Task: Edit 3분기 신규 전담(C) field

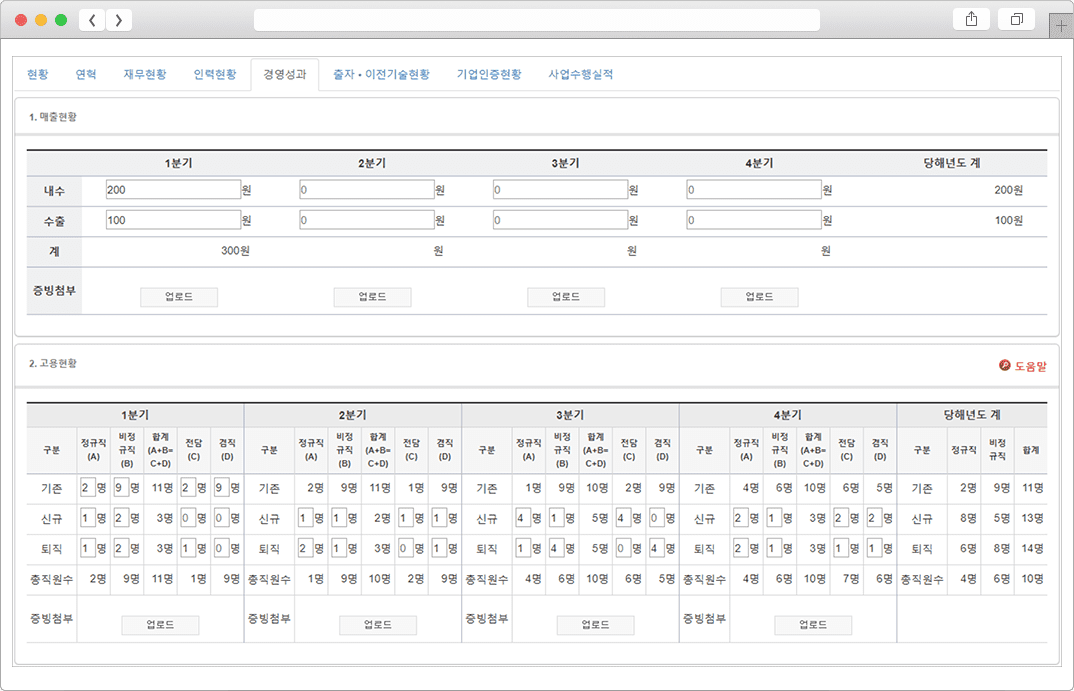Action: click(x=624, y=518)
